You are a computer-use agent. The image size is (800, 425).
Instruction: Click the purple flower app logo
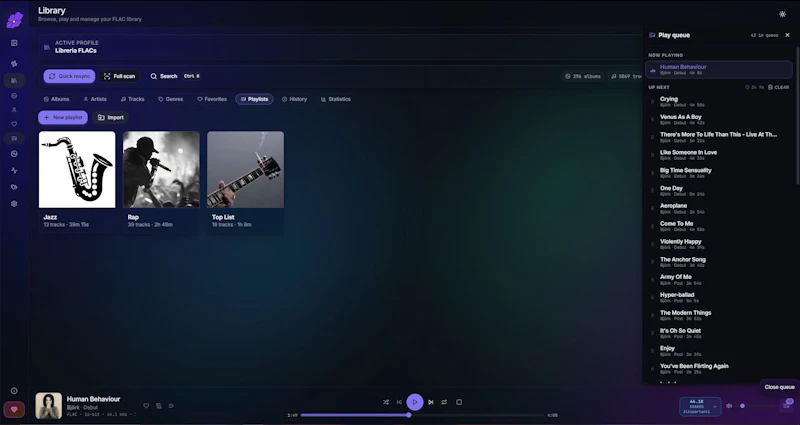tap(14, 20)
